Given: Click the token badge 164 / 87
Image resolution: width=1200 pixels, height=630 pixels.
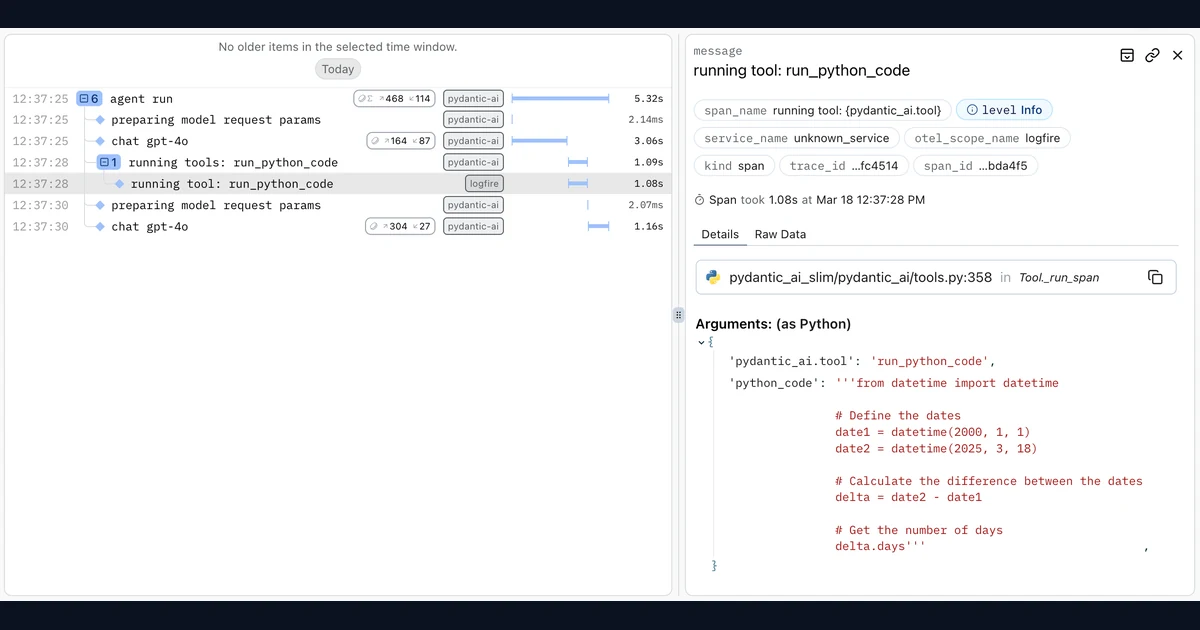Looking at the screenshot, I should click(401, 141).
